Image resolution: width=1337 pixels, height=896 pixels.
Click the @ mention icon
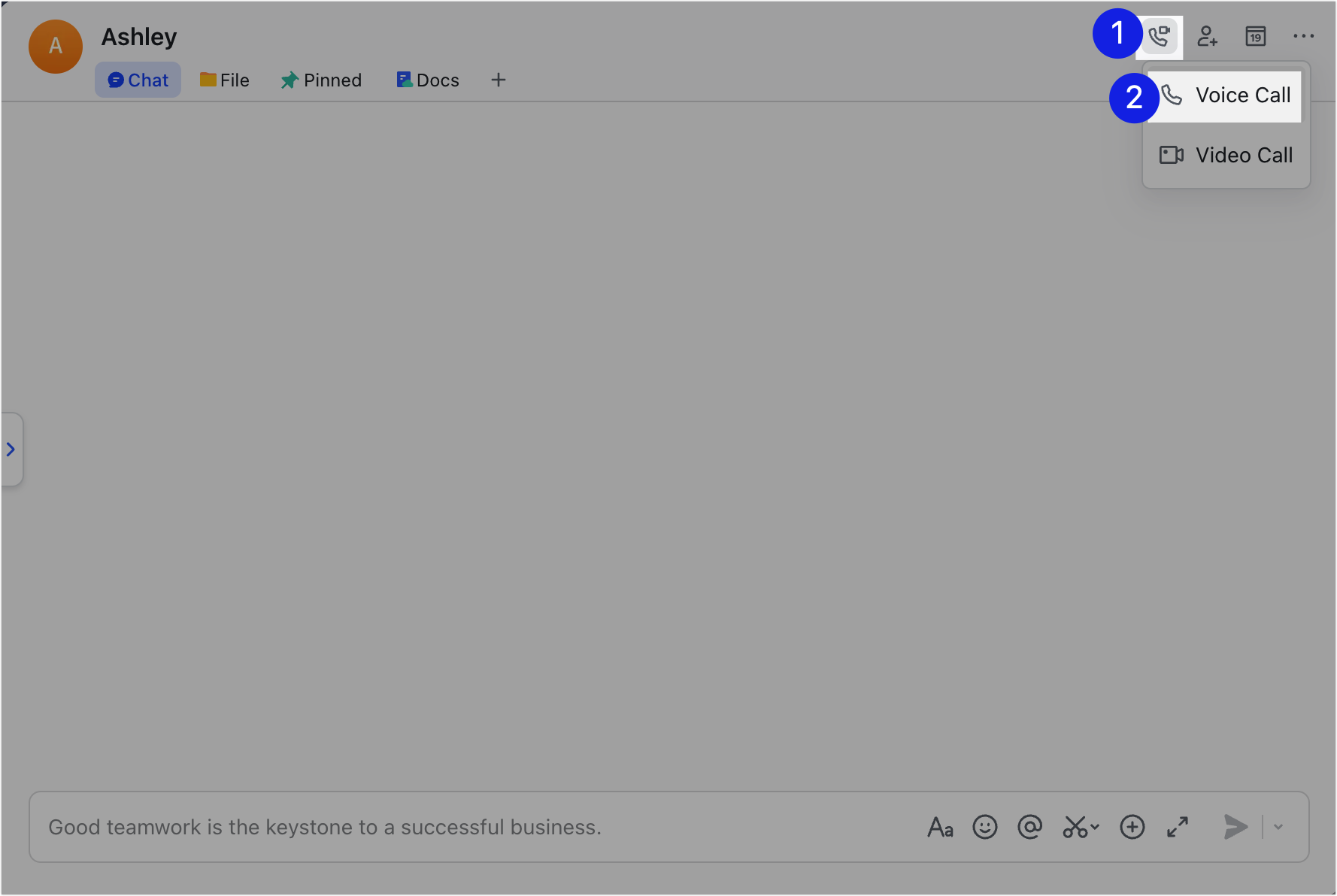pos(1029,827)
